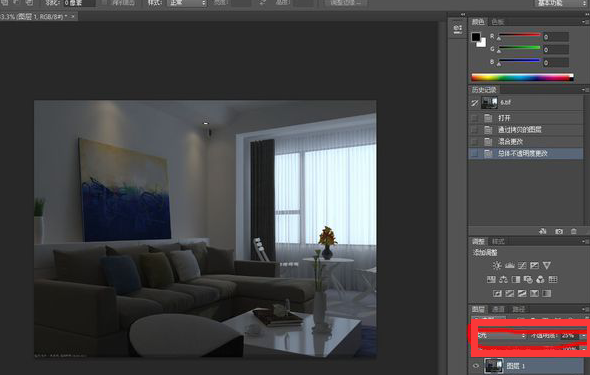The image size is (590, 375).
Task: Add a Channel Mixer adjustment
Action: [x=540, y=279]
